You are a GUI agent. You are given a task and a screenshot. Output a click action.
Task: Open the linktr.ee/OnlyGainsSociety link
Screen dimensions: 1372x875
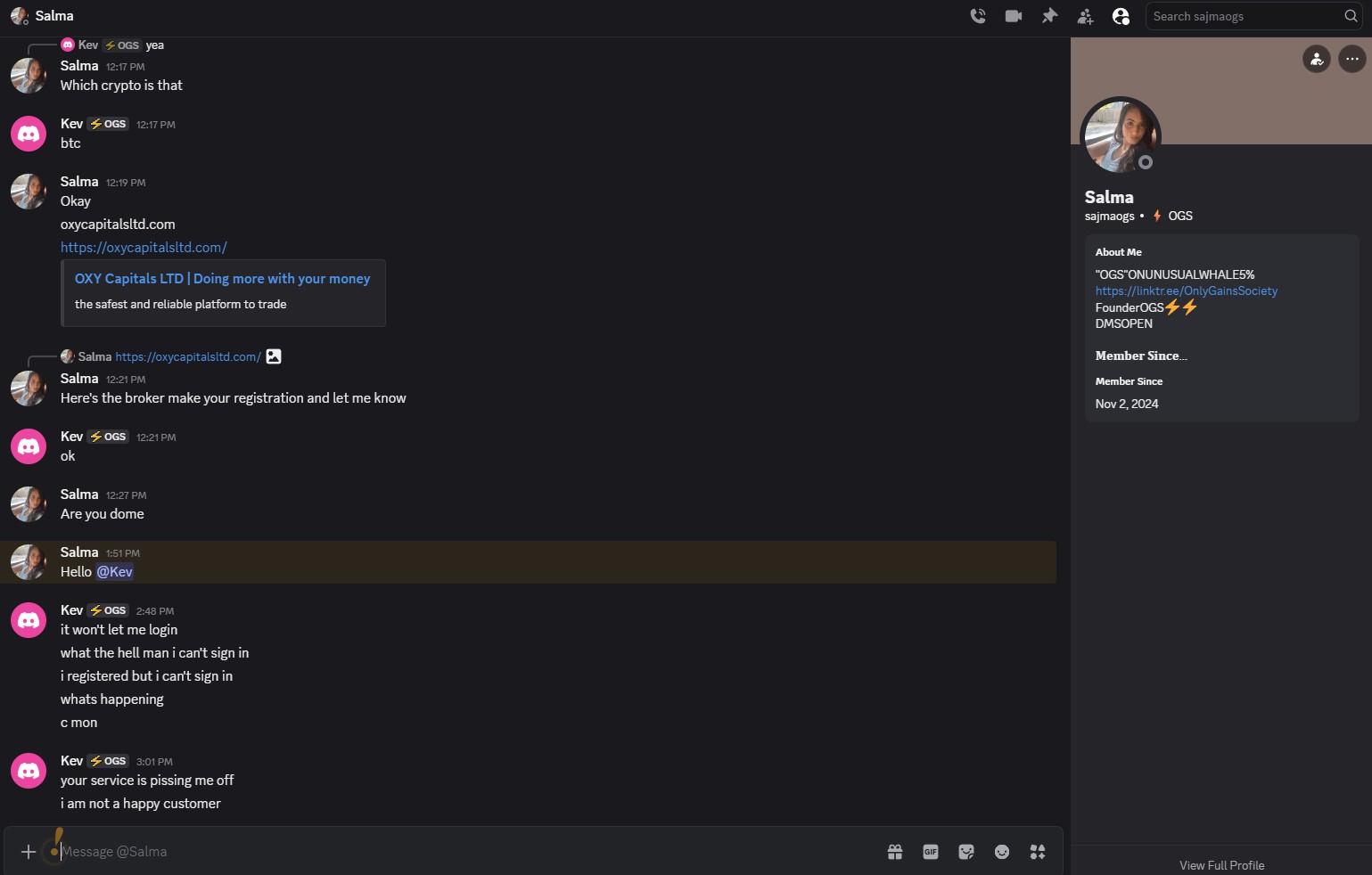tap(1186, 291)
